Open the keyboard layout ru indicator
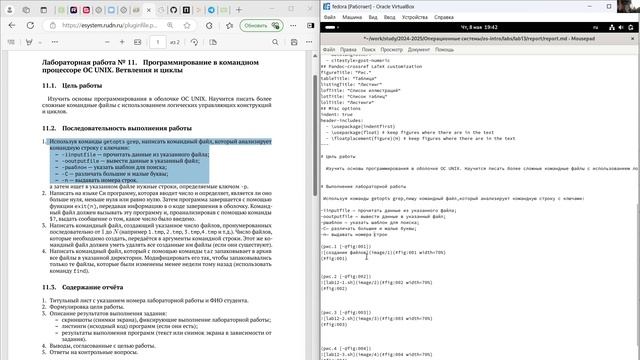The width and height of the screenshot is (640, 360). click(595, 27)
